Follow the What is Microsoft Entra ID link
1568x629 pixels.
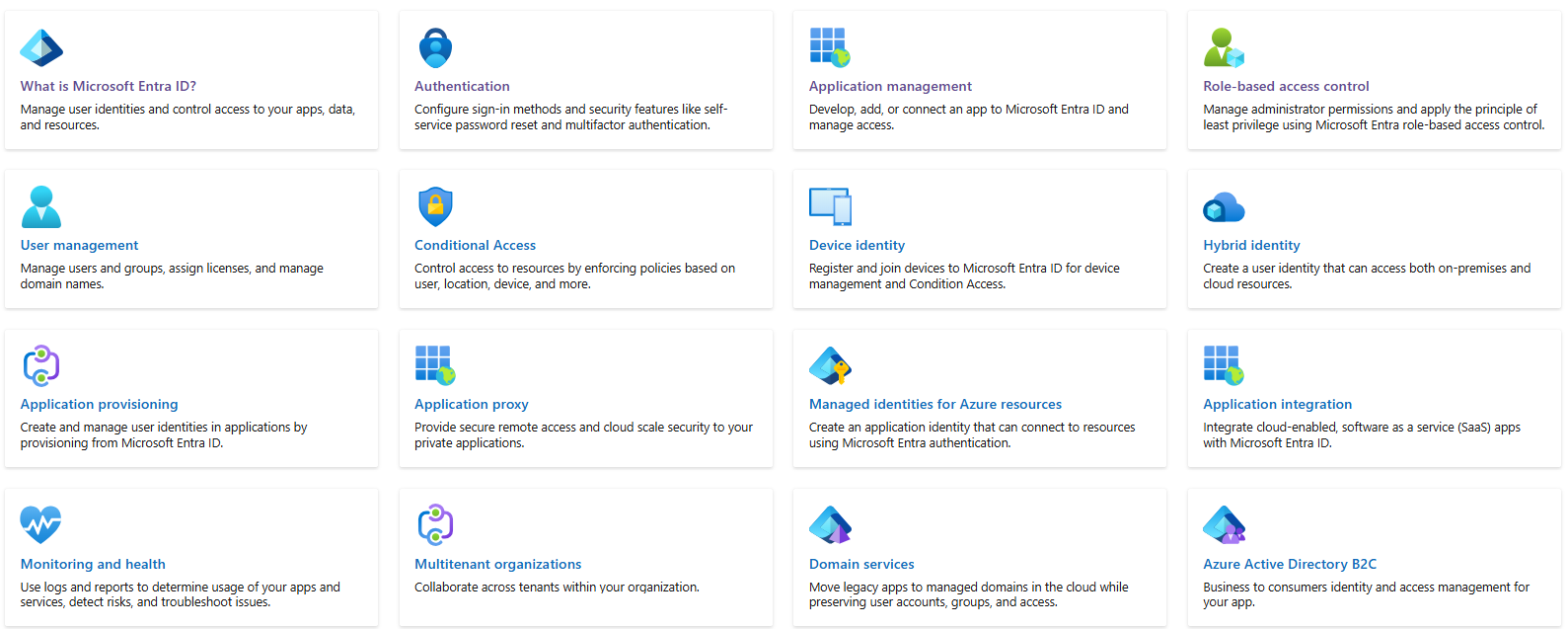click(x=109, y=86)
